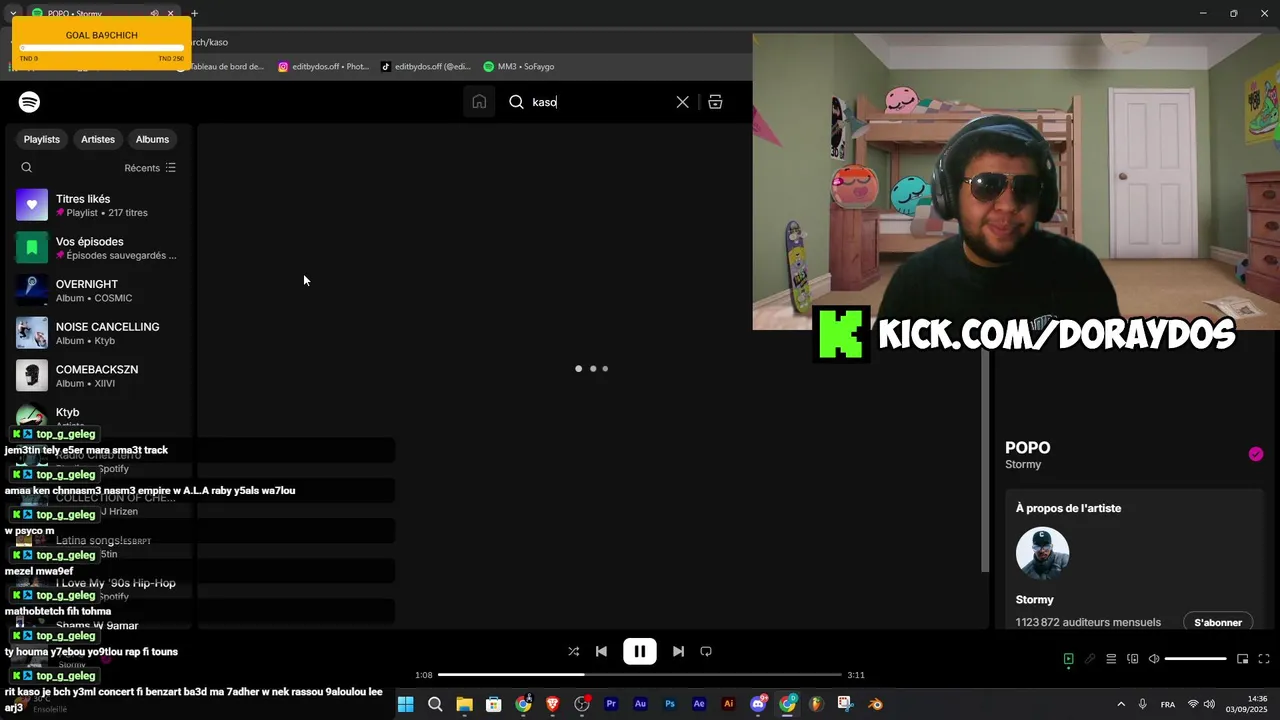The height and width of the screenshot is (720, 1280).
Task: Skip to next track
Action: (678, 651)
